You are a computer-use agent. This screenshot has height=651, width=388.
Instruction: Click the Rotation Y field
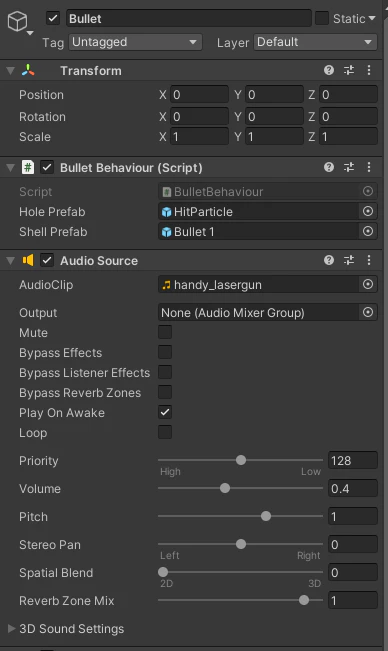pos(274,117)
